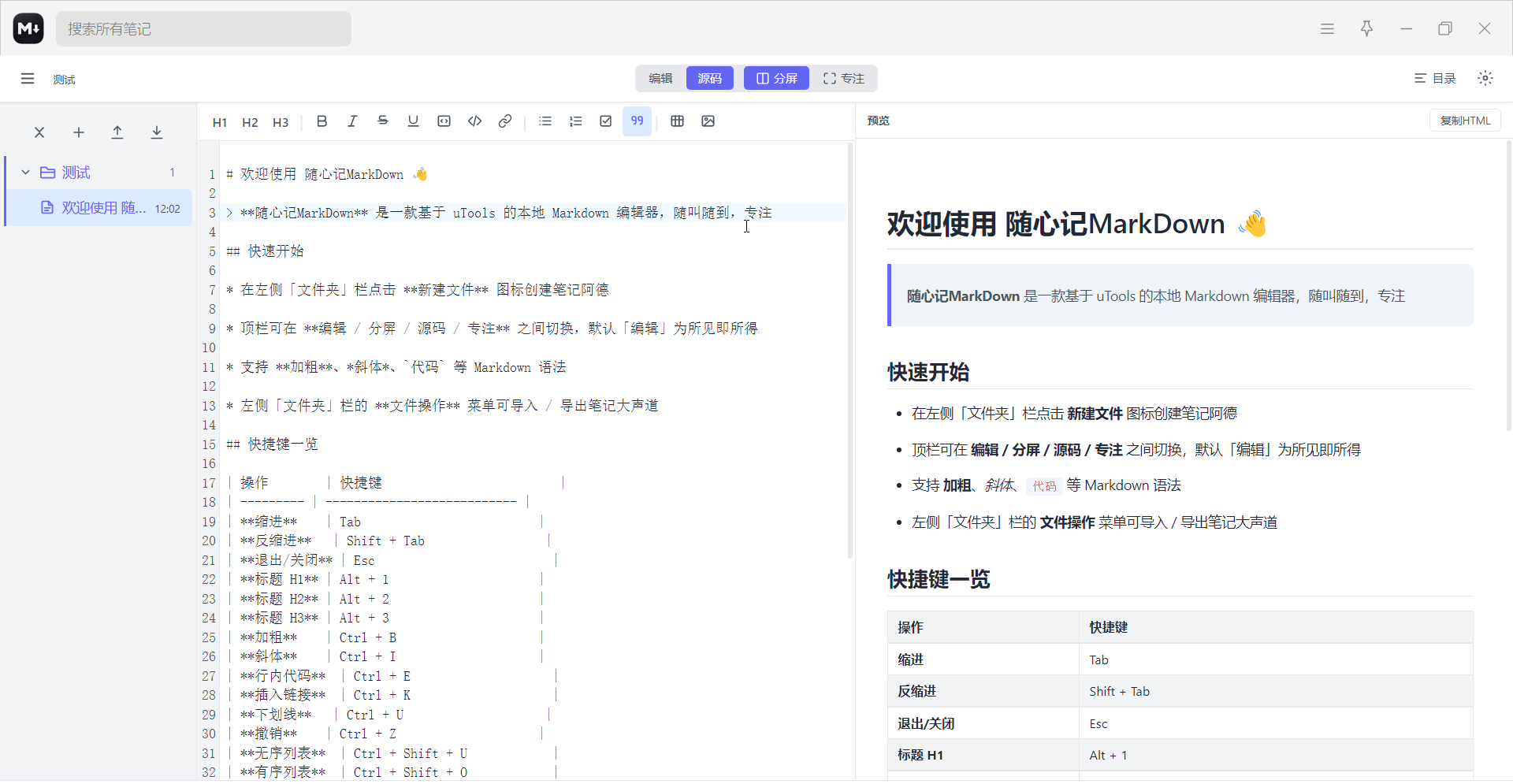
Task: Insert image icon
Action: [708, 121]
